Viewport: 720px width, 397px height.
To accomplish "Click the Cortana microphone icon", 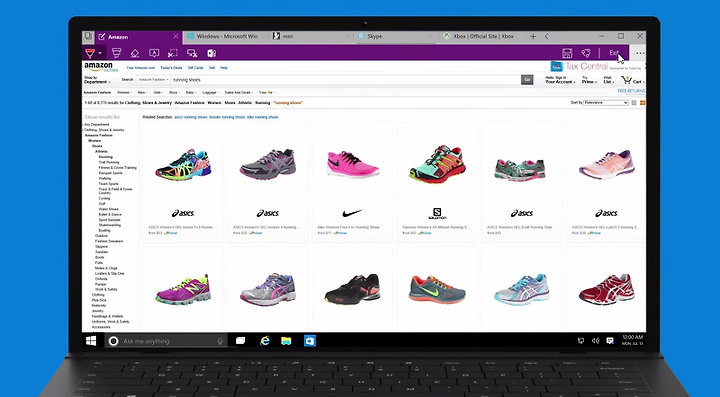I will (220, 341).
